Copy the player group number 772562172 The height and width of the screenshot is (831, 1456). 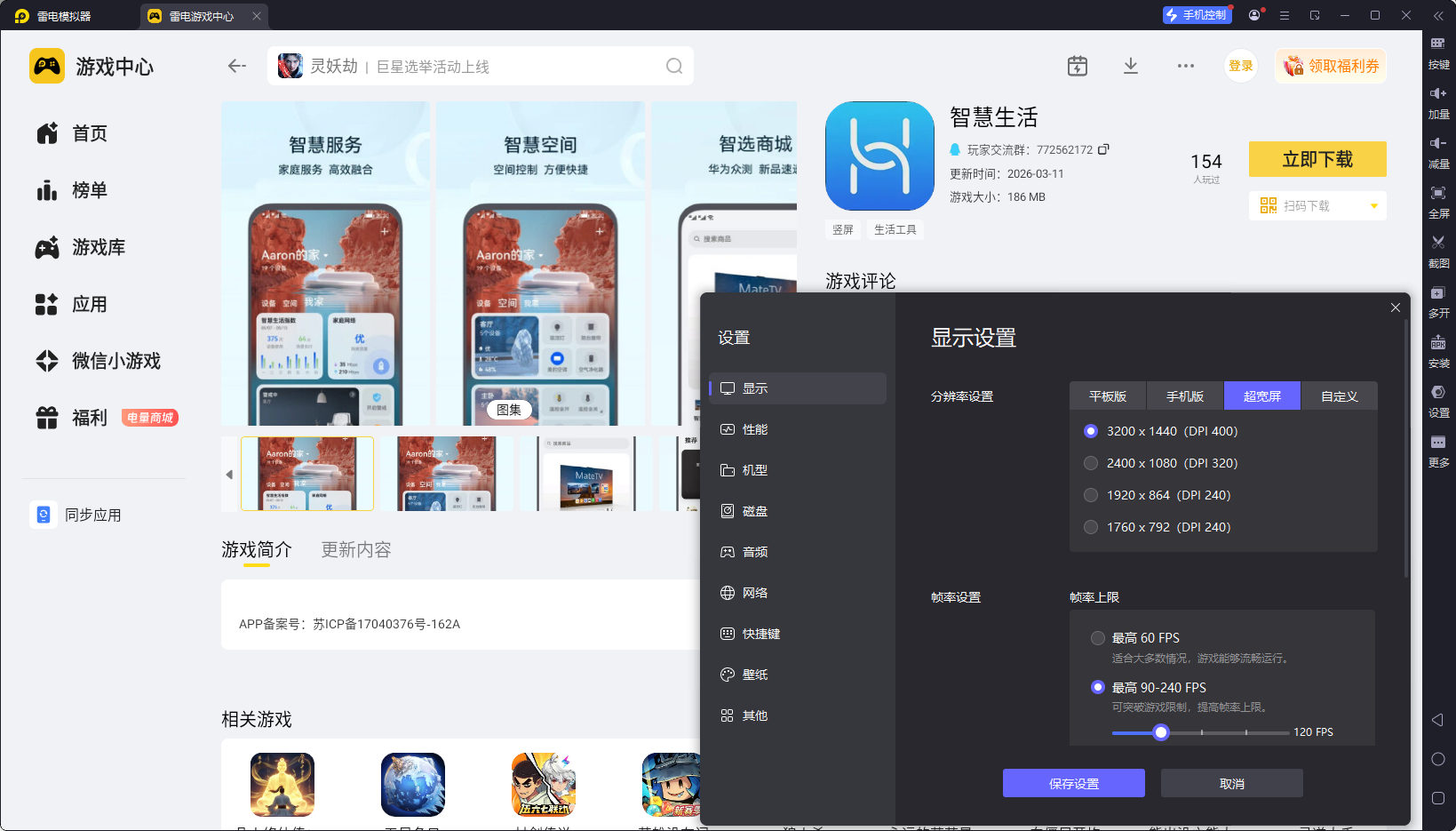tap(1103, 149)
